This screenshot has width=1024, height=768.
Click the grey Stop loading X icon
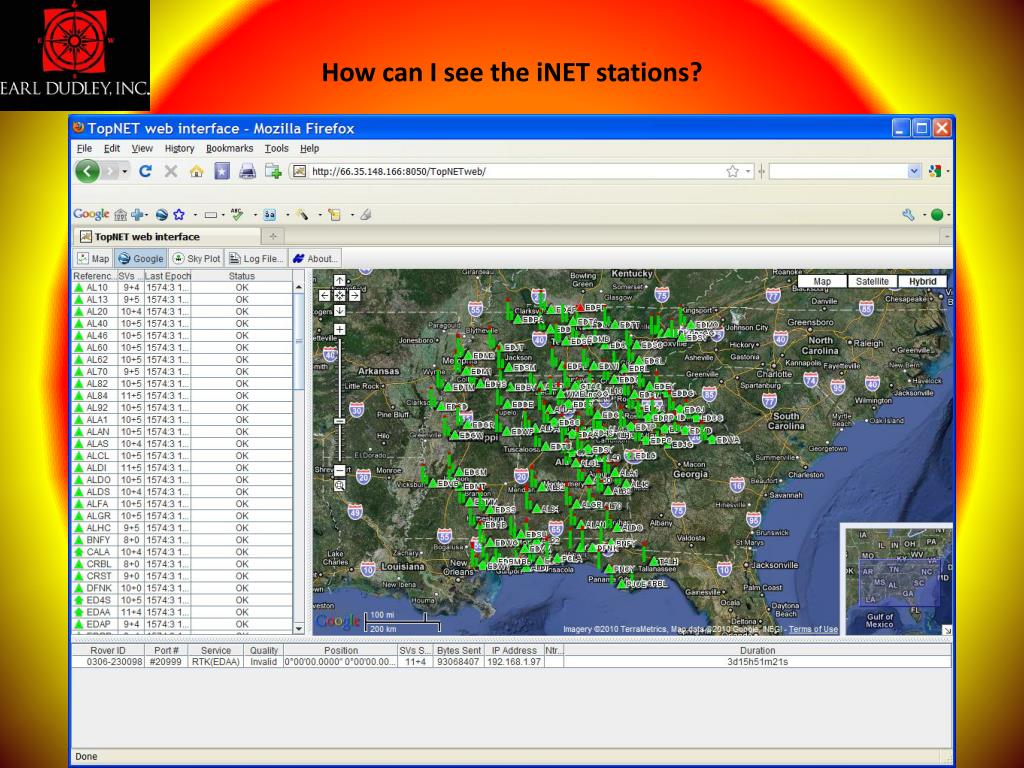click(170, 171)
